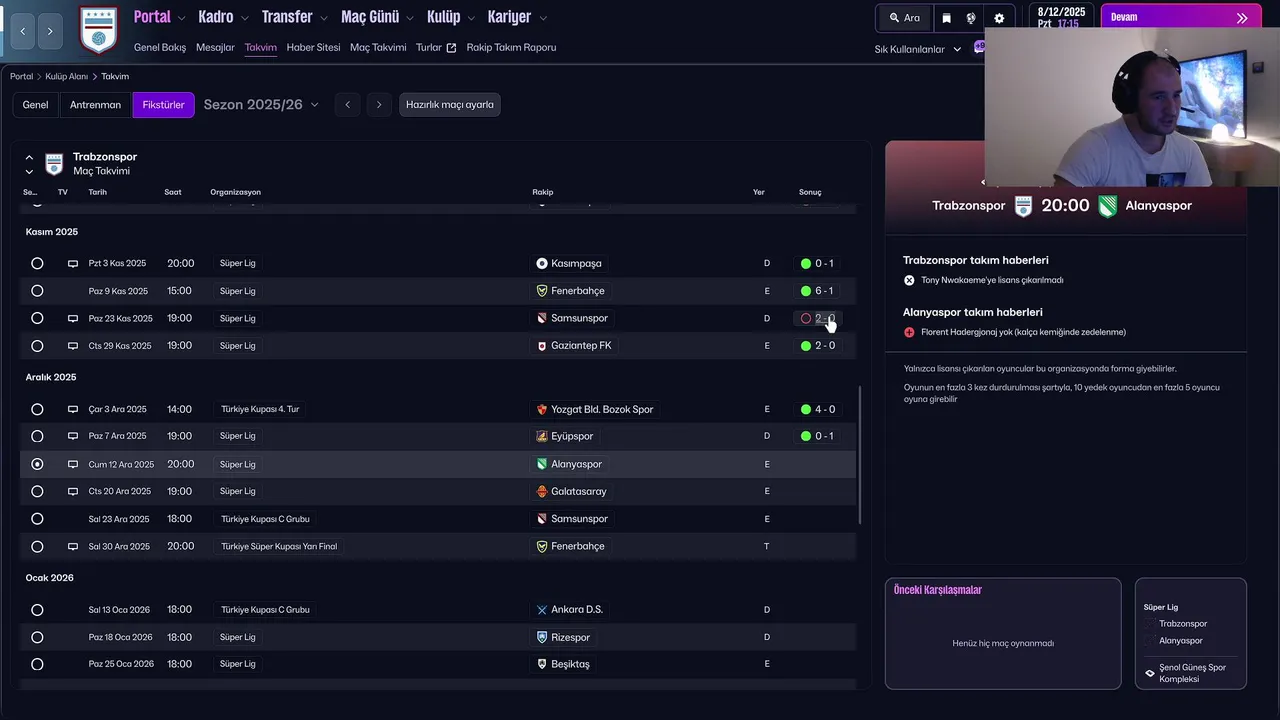The height and width of the screenshot is (720, 1280).
Task: Open Rakip Takım Raporu tab
Action: click(511, 47)
